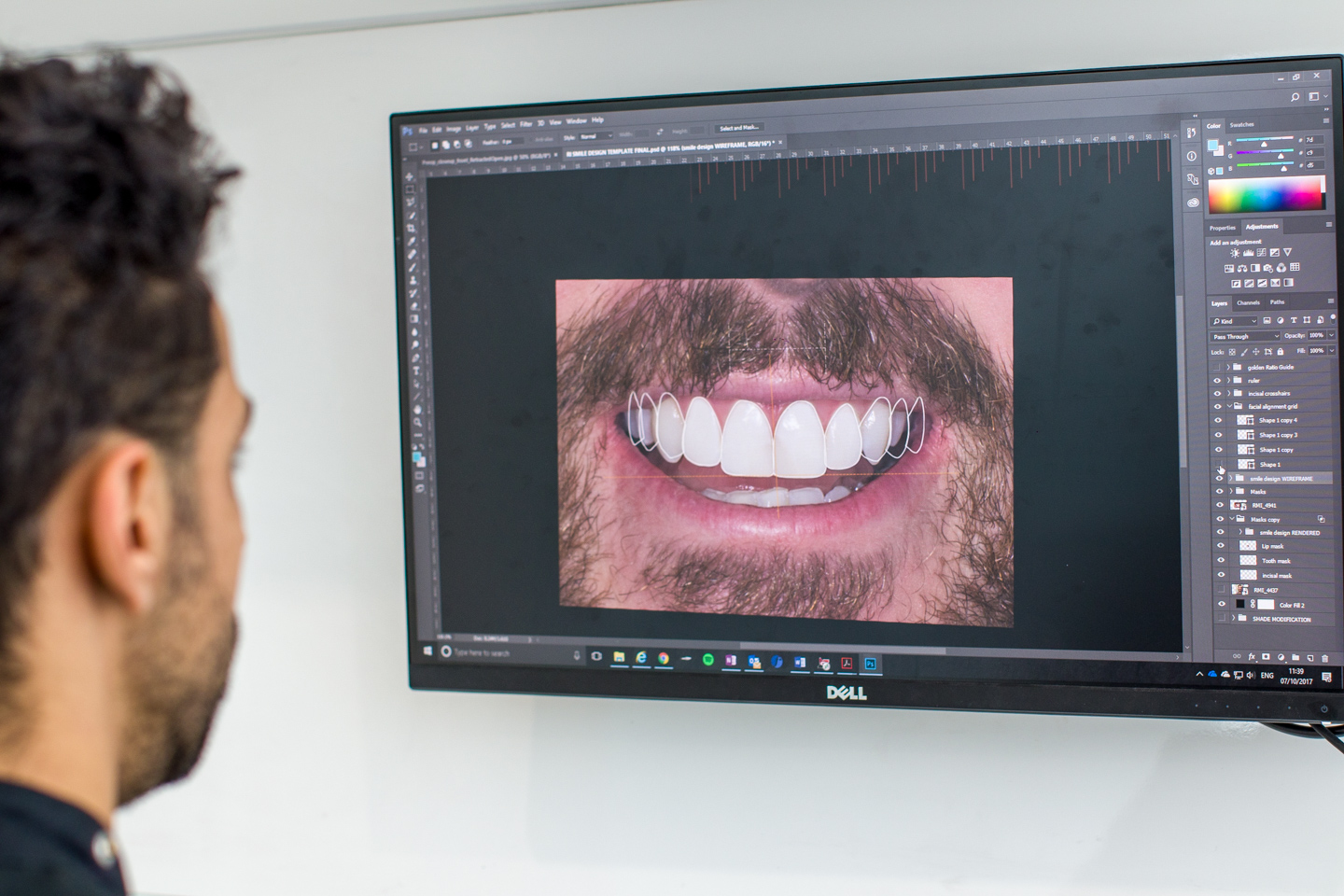This screenshot has width=1344, height=896.
Task: Add a Vibrance adjustment
Action: pos(1287,253)
